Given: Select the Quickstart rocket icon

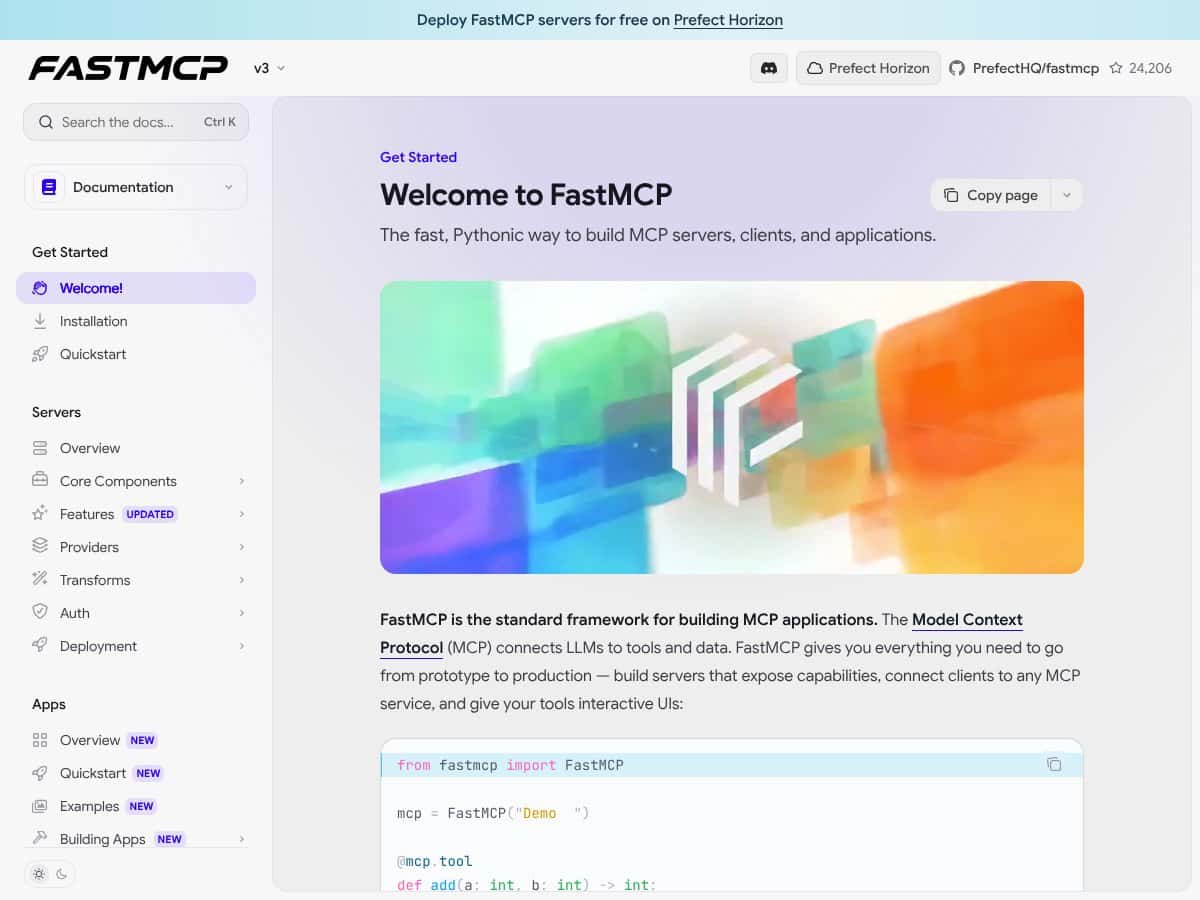Looking at the screenshot, I should [x=40, y=354].
